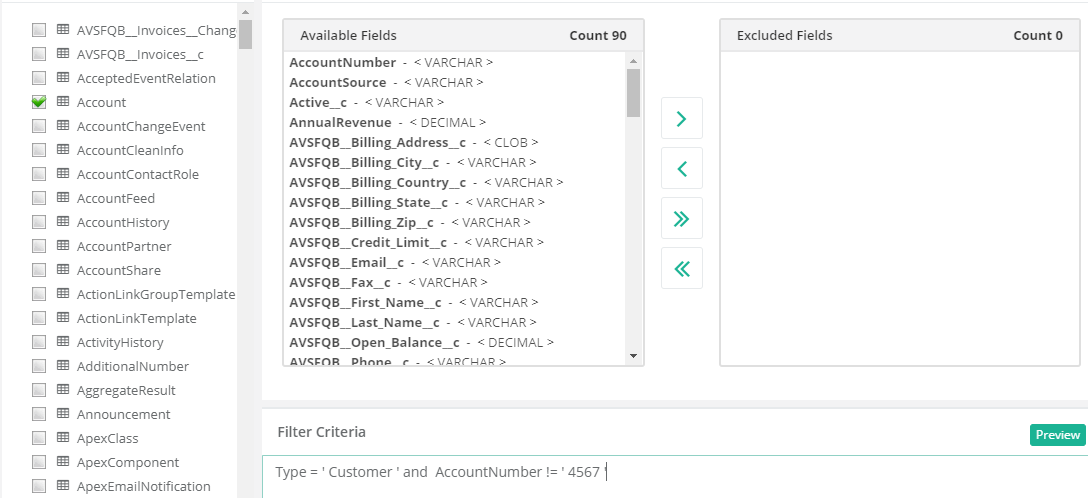This screenshot has height=498, width=1088.
Task: Click the move selected field right arrow
Action: [x=682, y=118]
